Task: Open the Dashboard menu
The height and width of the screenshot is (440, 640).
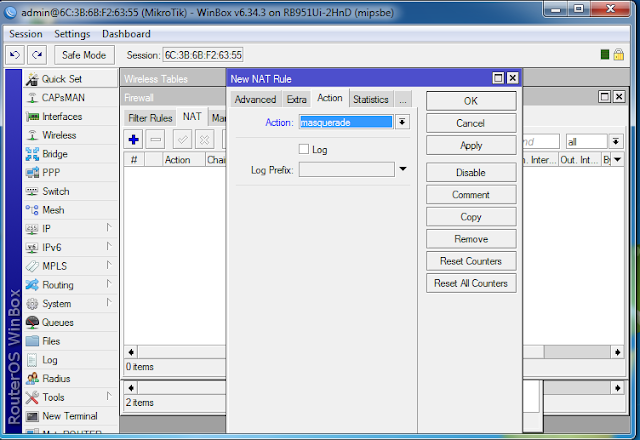Action: (x=126, y=34)
